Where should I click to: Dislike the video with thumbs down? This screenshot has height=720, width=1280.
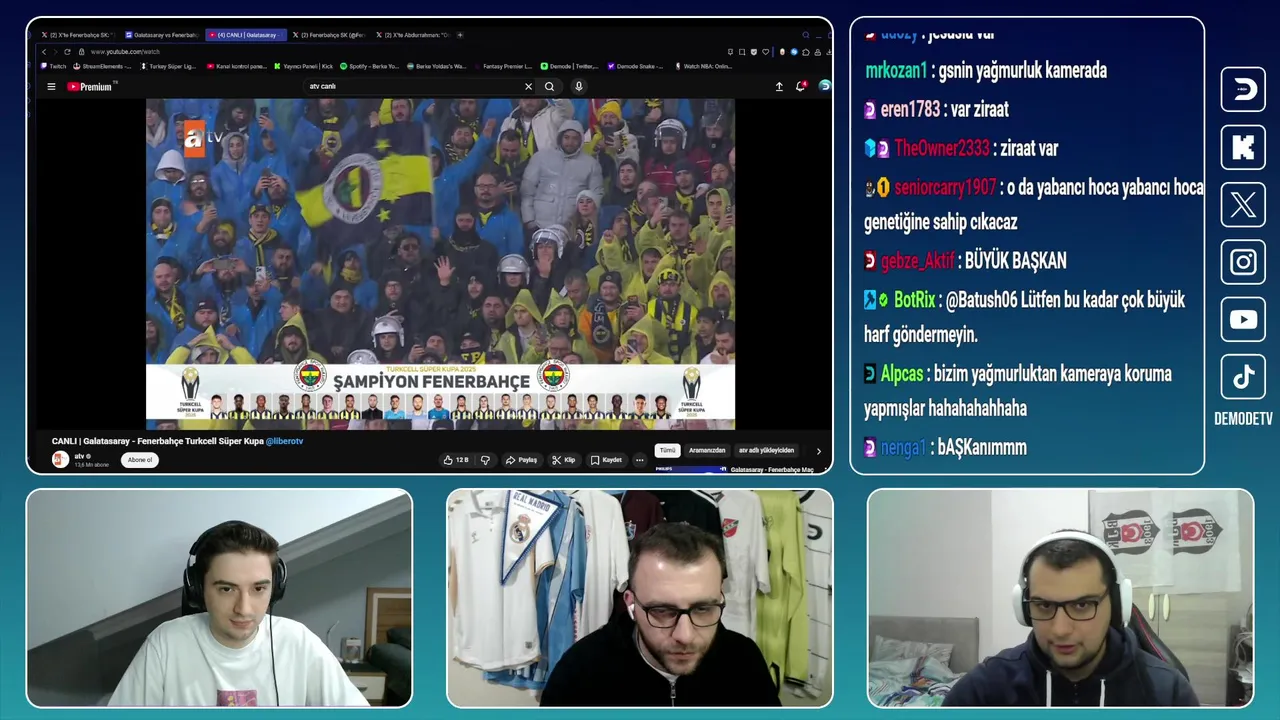tap(485, 460)
